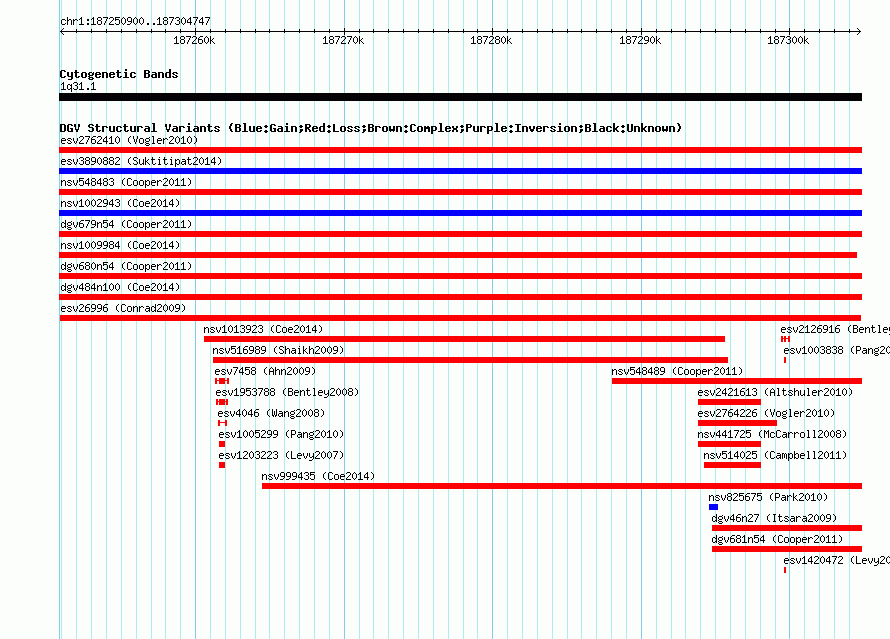This screenshot has height=639, width=890.
Task: Click the red square under esv1203223
Action: (222, 465)
